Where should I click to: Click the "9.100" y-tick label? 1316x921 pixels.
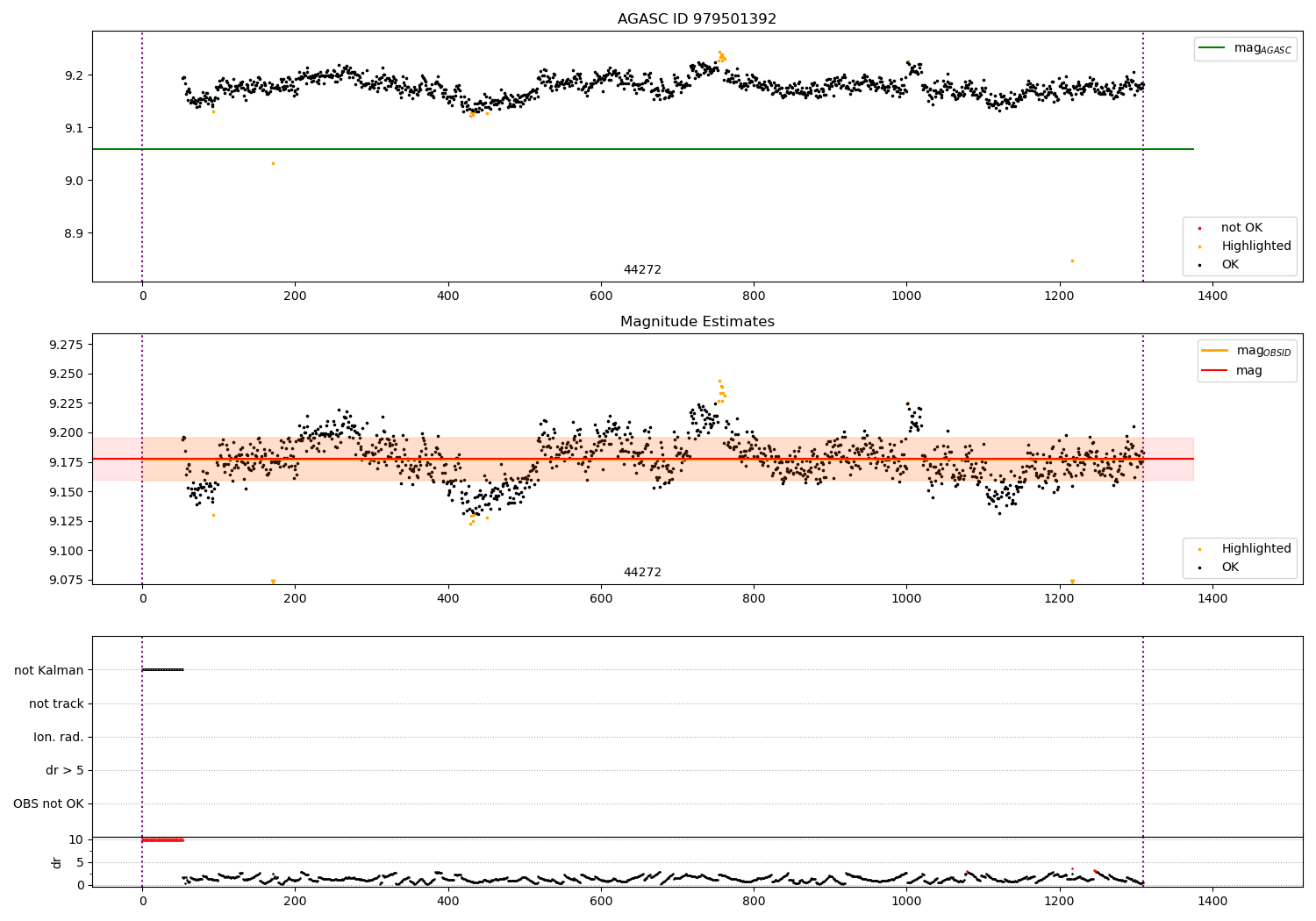coord(67,551)
